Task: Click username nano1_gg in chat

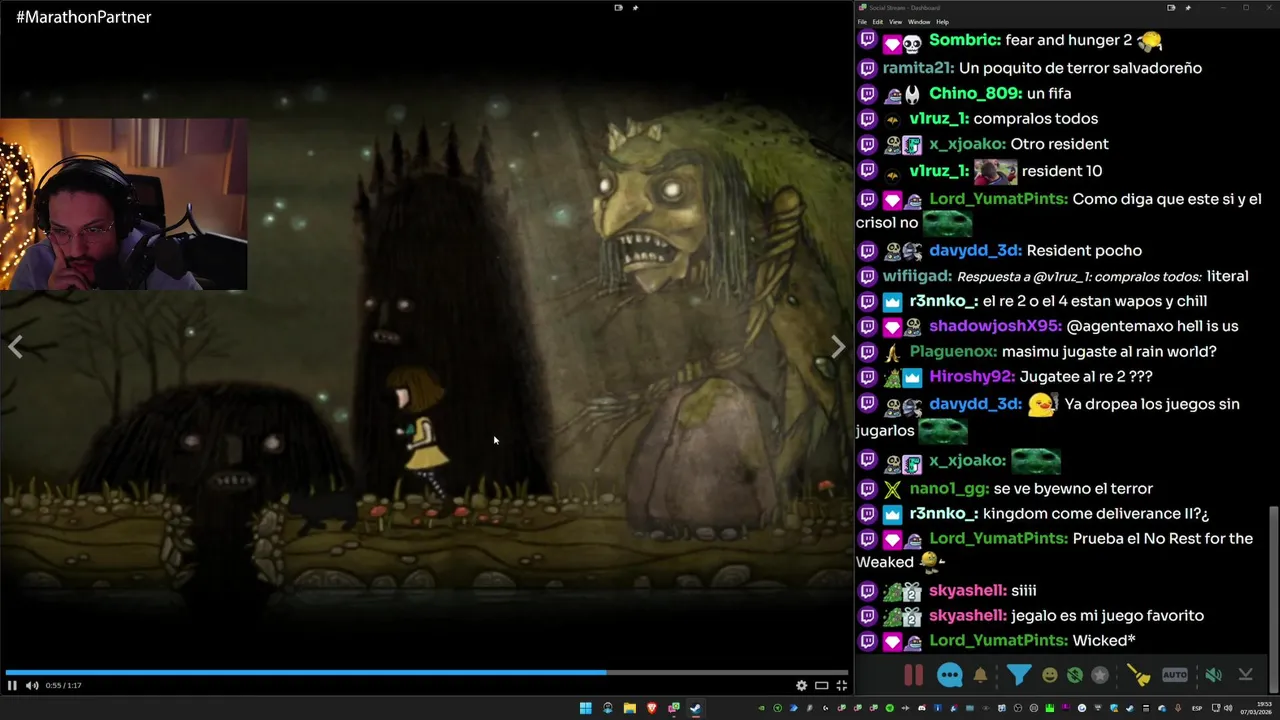Action: 949,488
